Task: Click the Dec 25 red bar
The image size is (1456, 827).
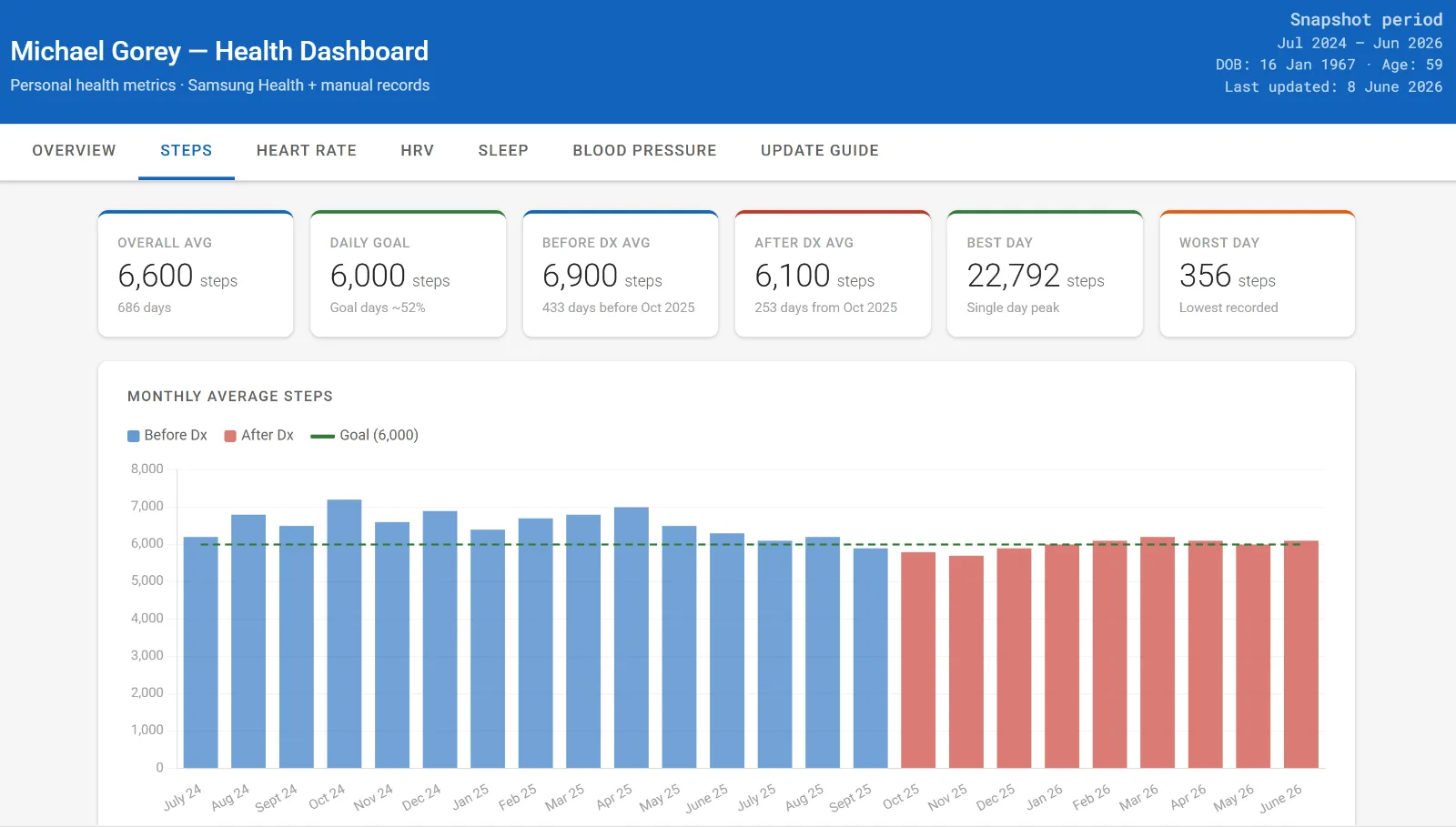Action: coord(1015,658)
